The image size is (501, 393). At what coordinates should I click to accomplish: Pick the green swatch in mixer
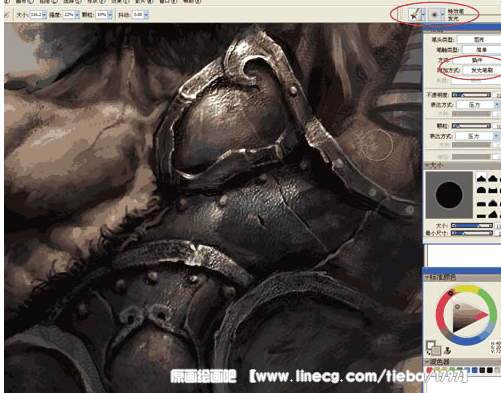(452, 370)
